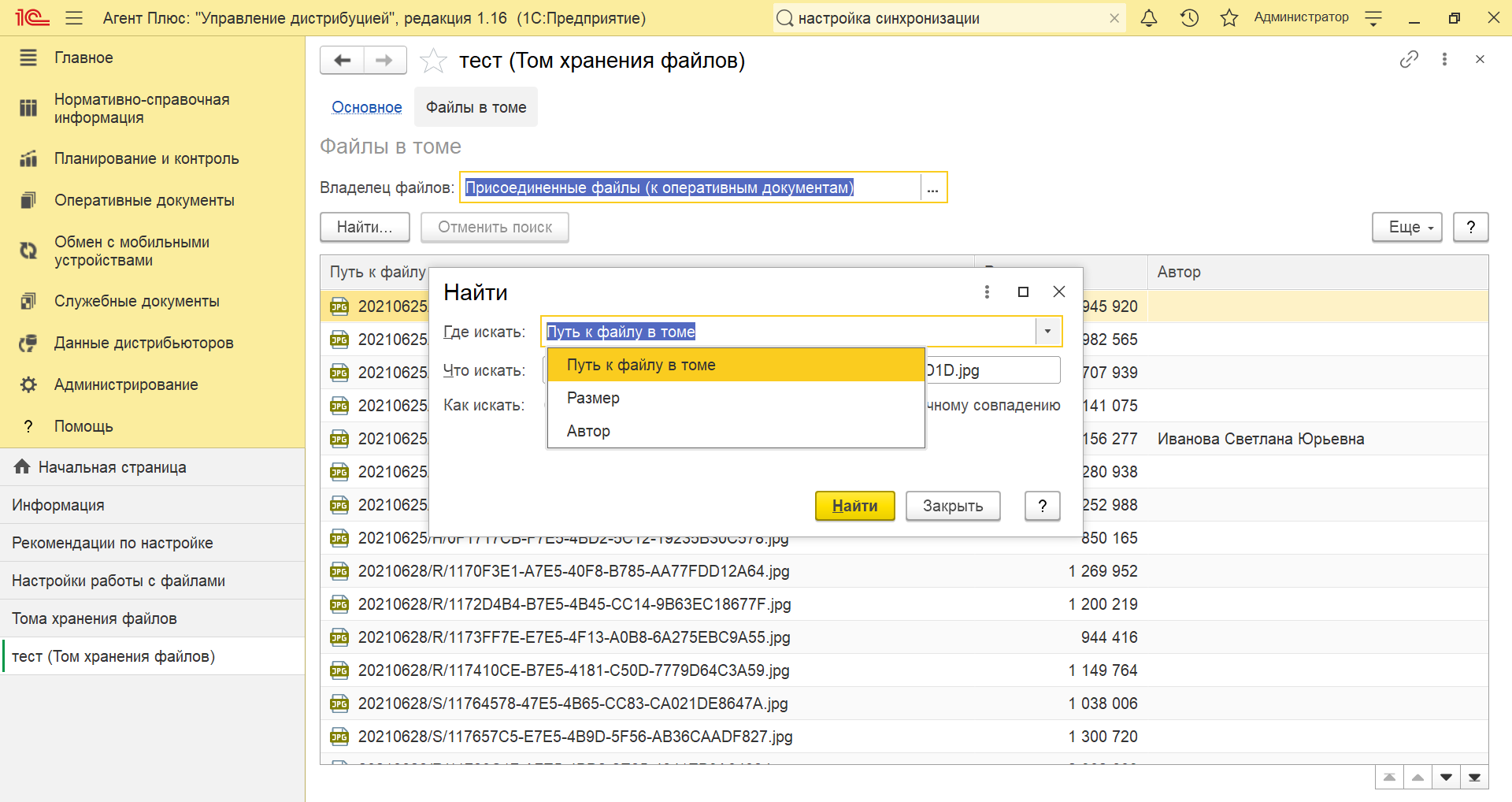Open Главное section
The image size is (1512, 802).
pyautogui.click(x=152, y=58)
